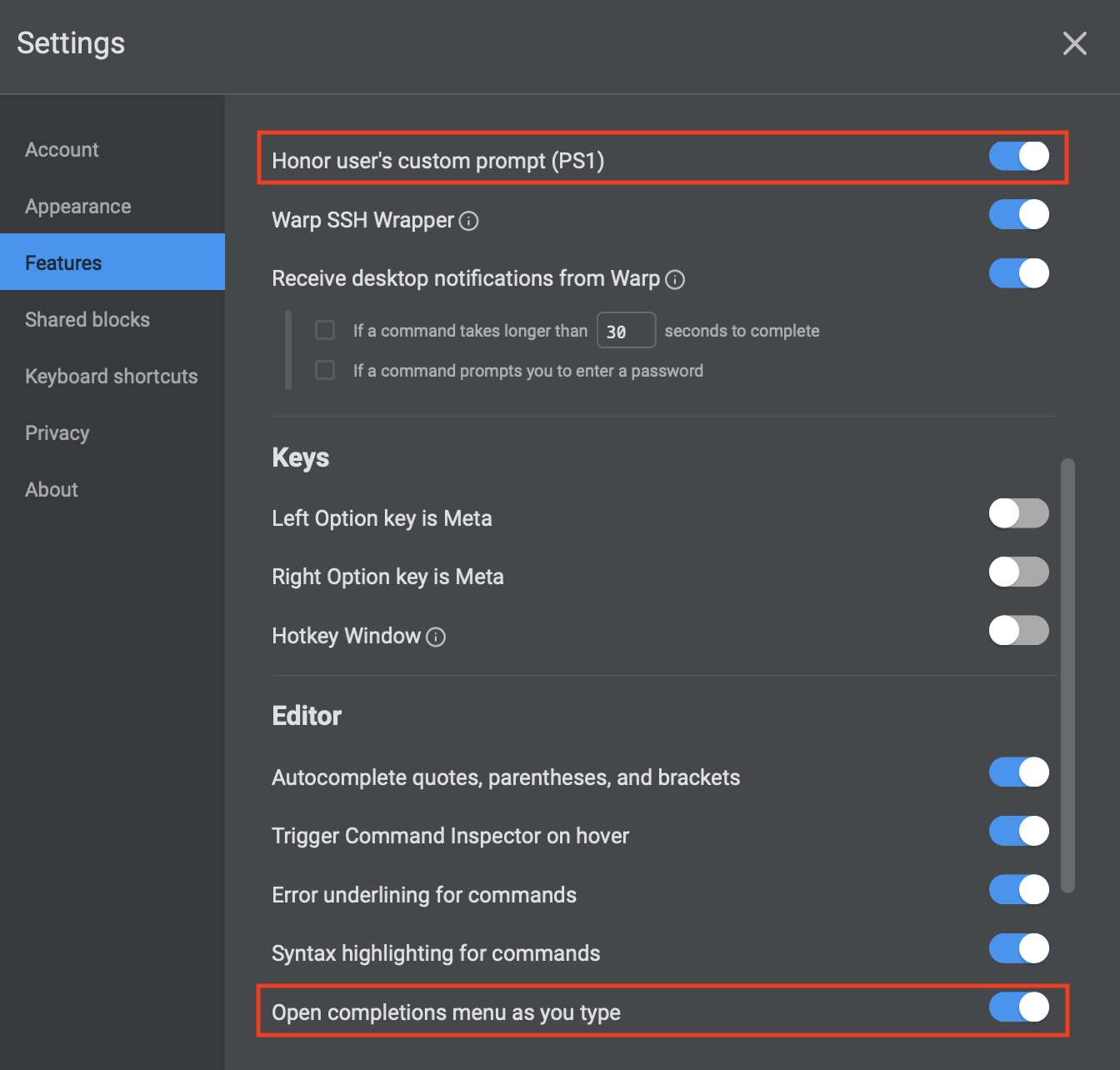Click the 30 seconds input field
The height and width of the screenshot is (1070, 1120).
point(626,330)
